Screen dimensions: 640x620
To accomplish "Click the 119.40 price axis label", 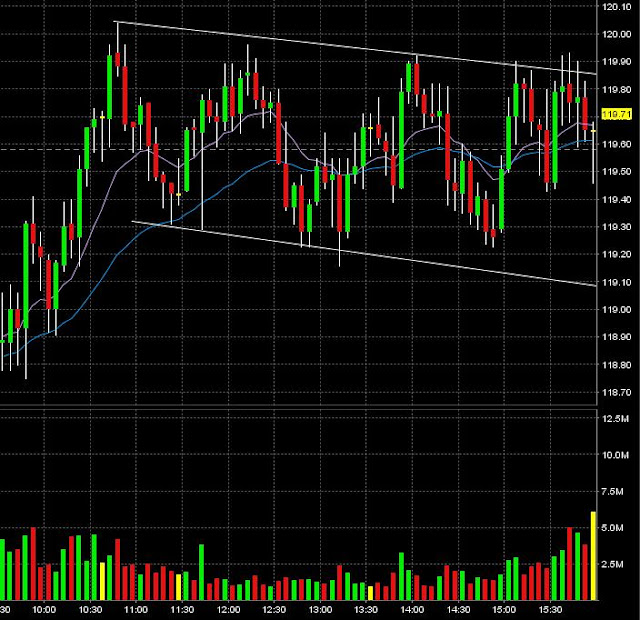I will [x=616, y=199].
